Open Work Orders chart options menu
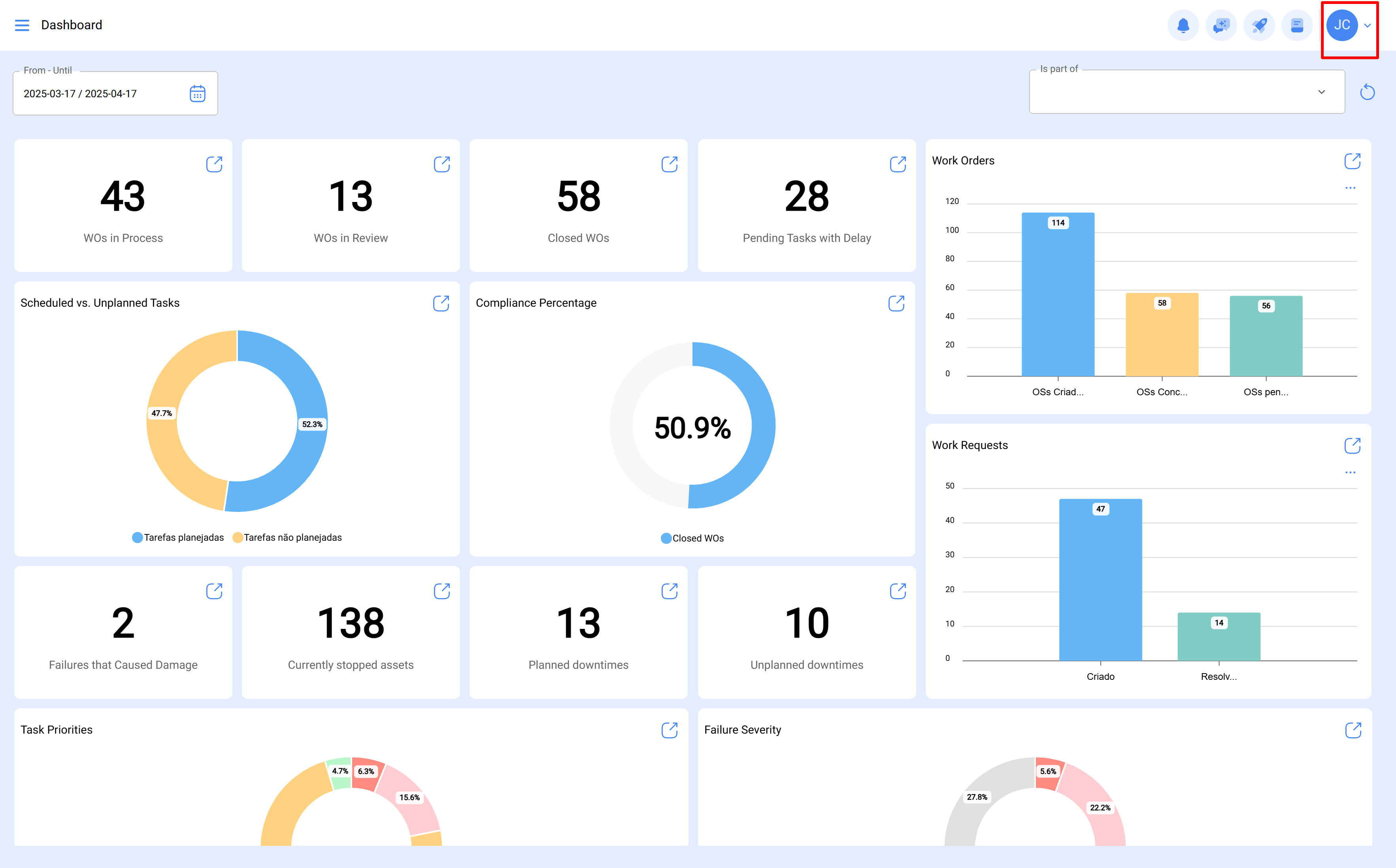The width and height of the screenshot is (1396, 868). pos(1350,188)
